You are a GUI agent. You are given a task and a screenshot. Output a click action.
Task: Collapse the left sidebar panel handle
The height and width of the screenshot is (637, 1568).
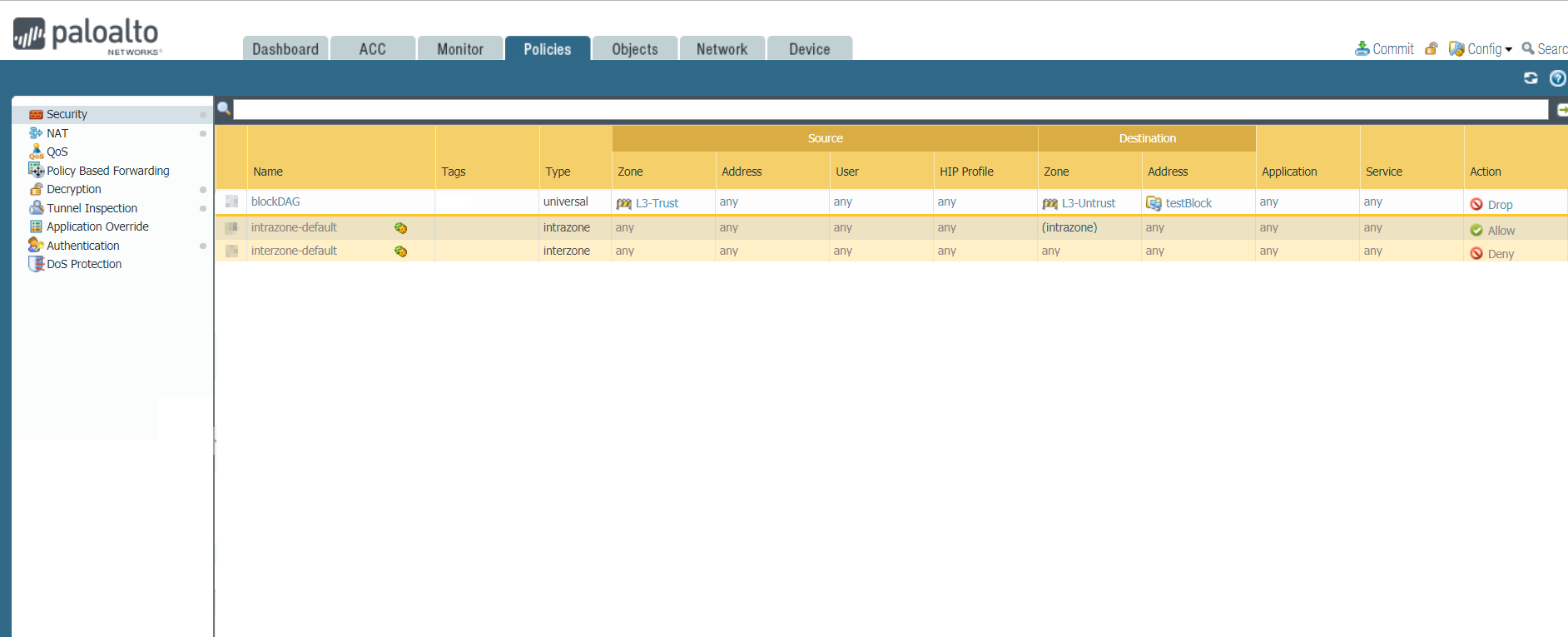tap(215, 440)
